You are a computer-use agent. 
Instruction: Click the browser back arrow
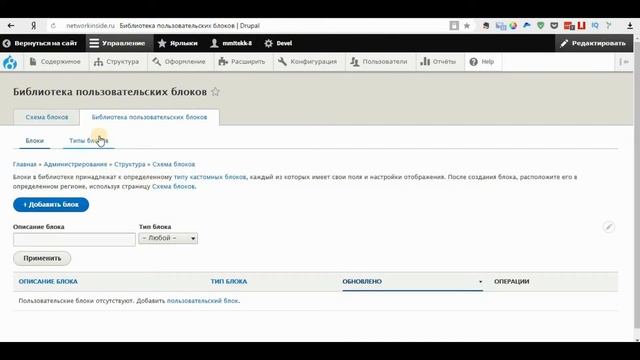11,26
